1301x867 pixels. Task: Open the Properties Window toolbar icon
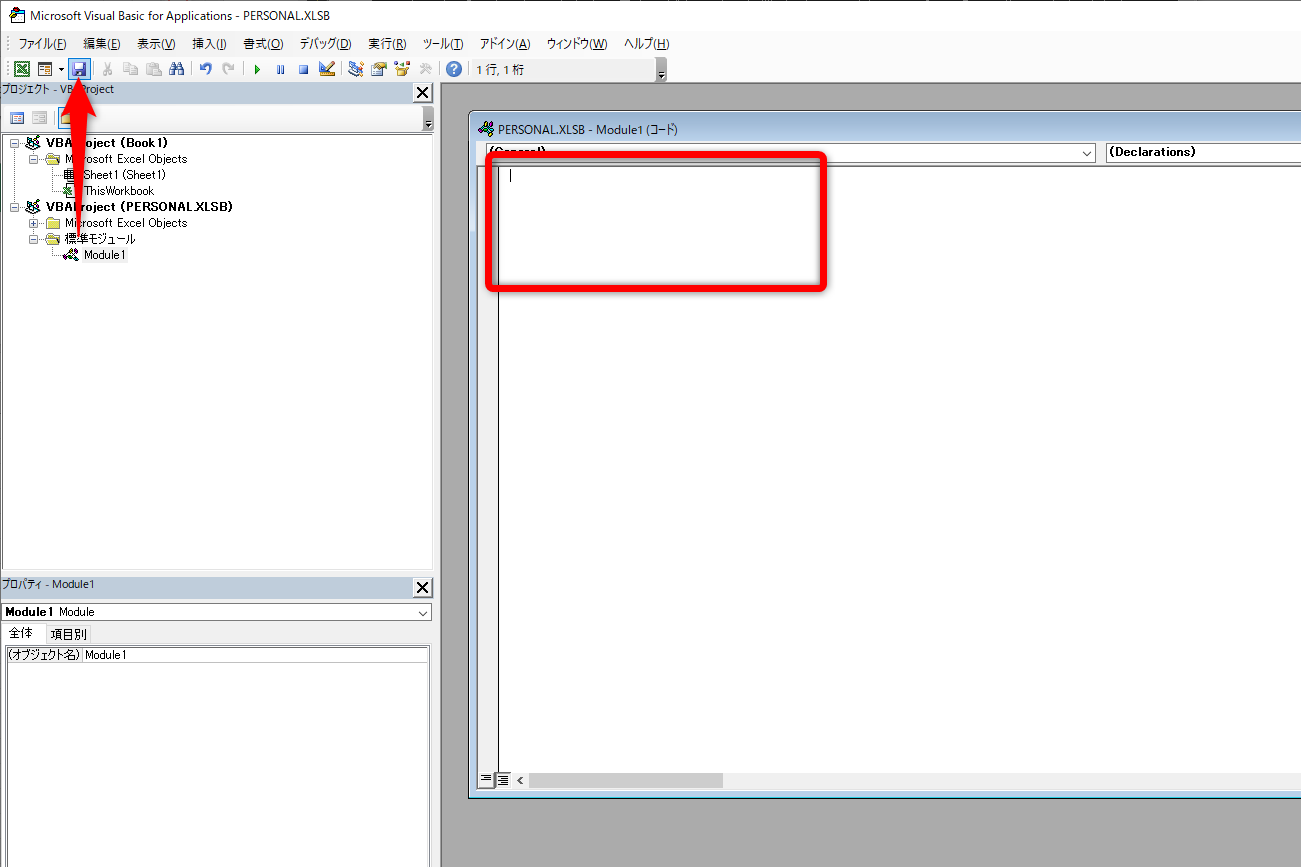tap(379, 69)
